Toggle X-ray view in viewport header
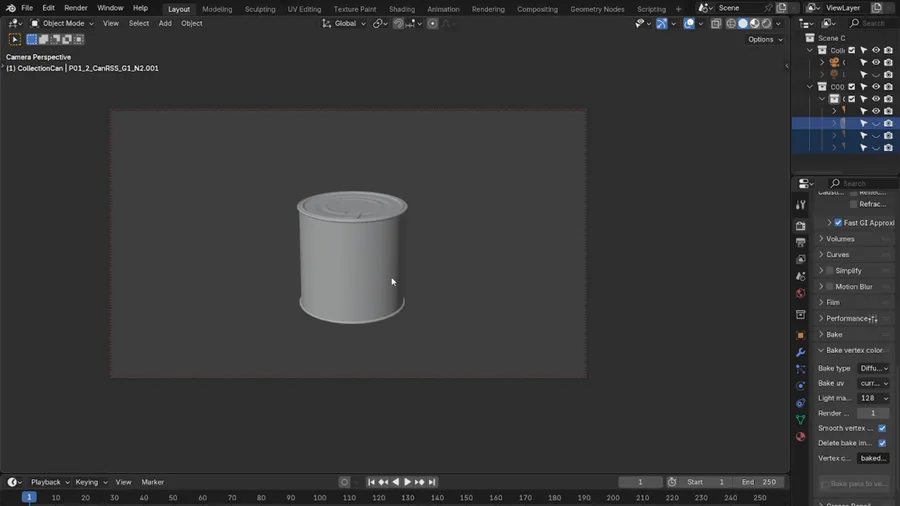The image size is (900, 506). (716, 23)
